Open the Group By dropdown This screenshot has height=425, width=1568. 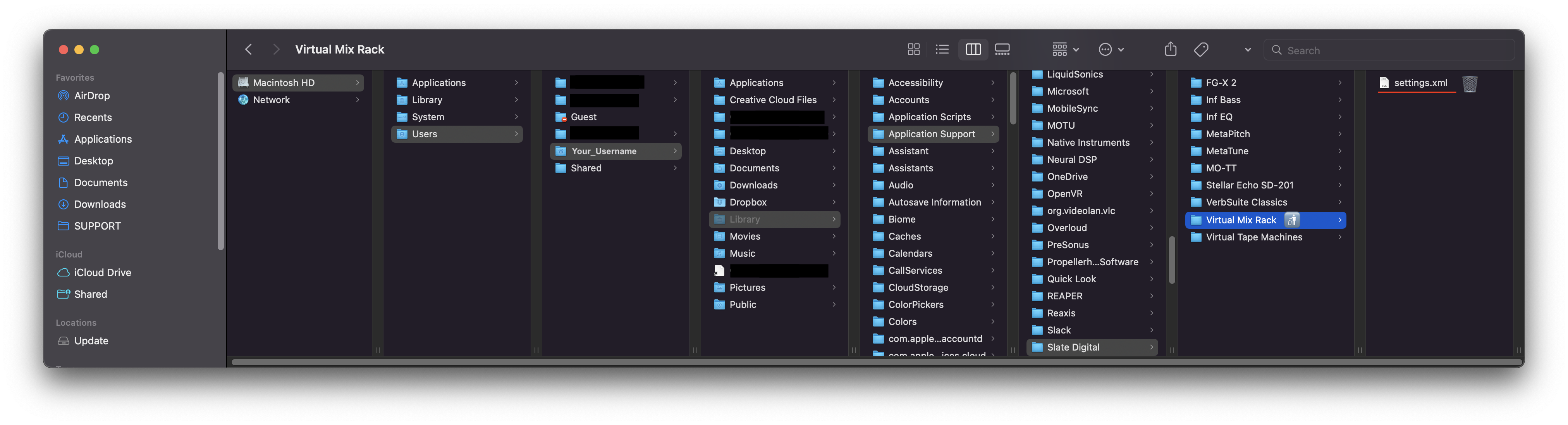[x=1065, y=49]
